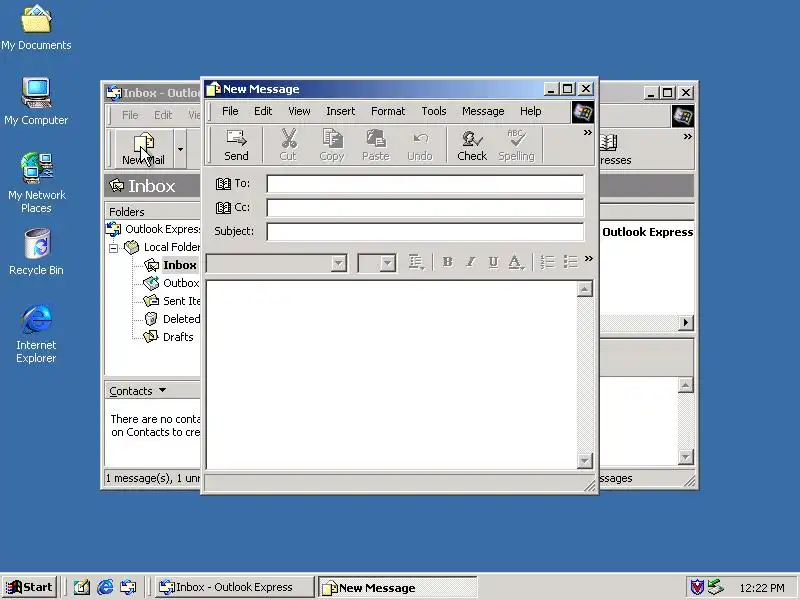The width and height of the screenshot is (800, 600).
Task: Open the New Mail dropdown arrow
Action: [180, 149]
